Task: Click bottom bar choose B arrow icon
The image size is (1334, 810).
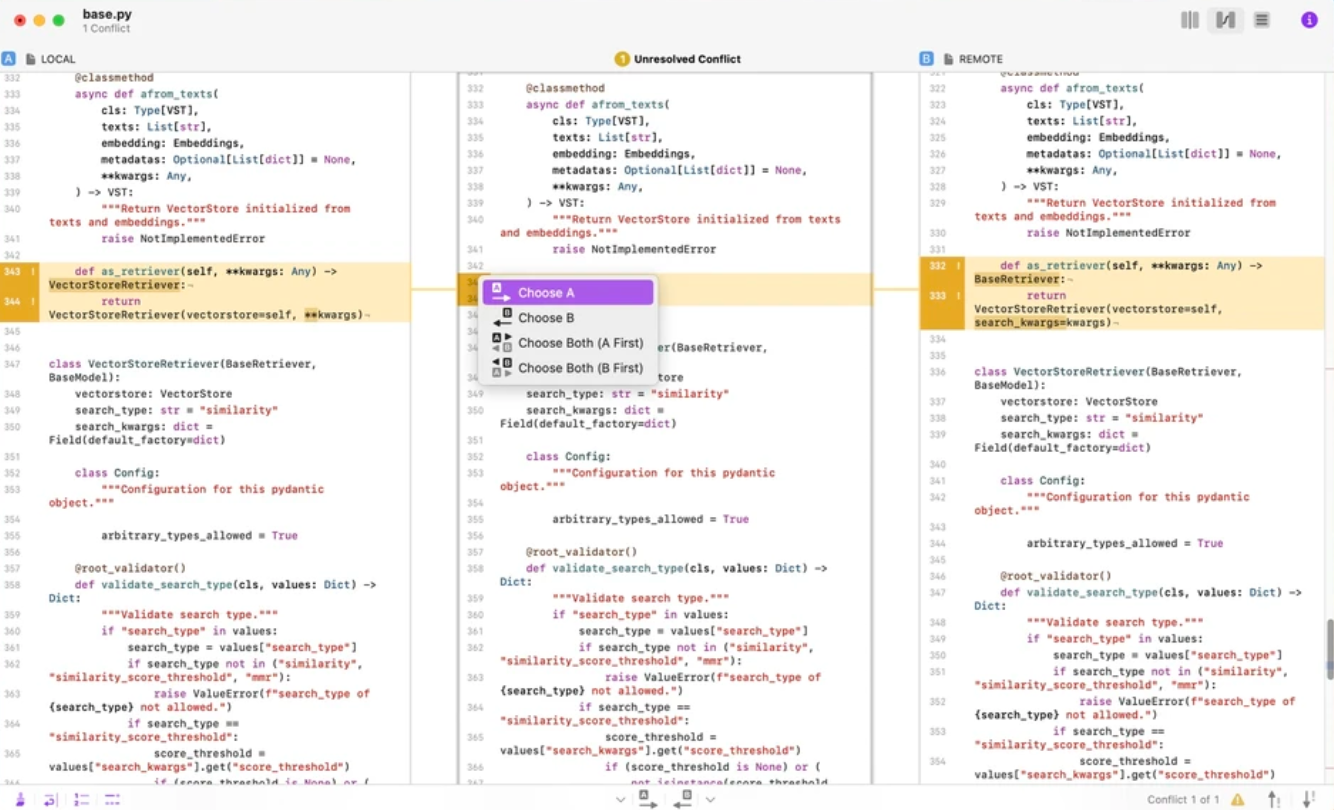Action: [683, 799]
